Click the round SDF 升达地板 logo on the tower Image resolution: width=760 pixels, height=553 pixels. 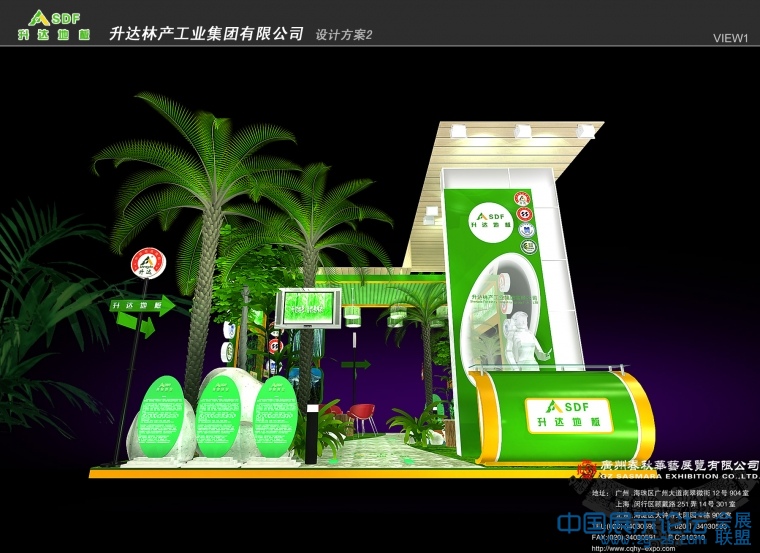(x=491, y=221)
